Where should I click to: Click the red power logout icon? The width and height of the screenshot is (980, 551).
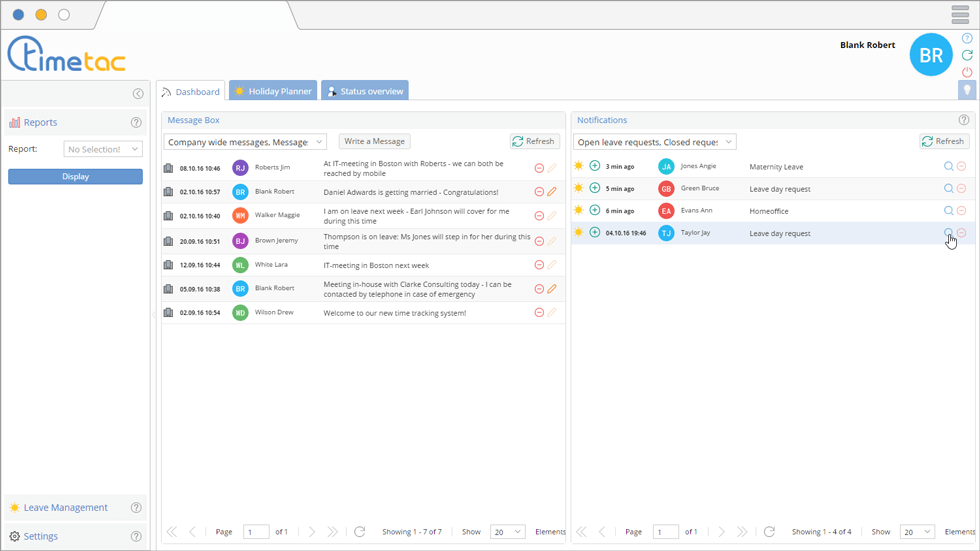click(967, 72)
